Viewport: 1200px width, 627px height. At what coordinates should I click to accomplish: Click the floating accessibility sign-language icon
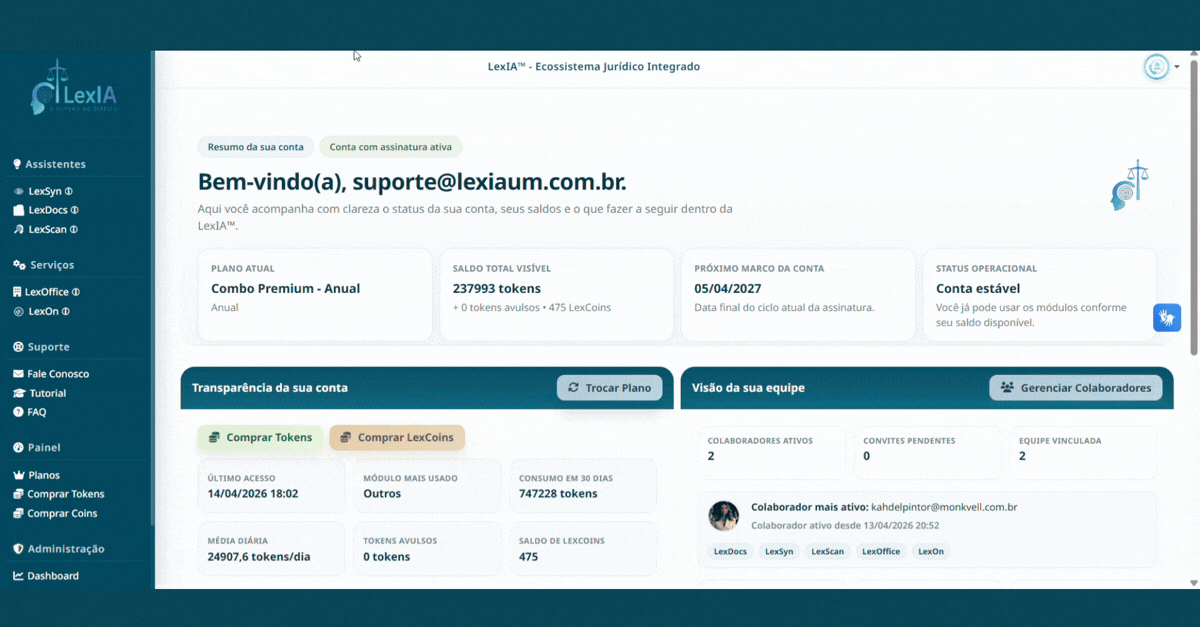(1167, 317)
